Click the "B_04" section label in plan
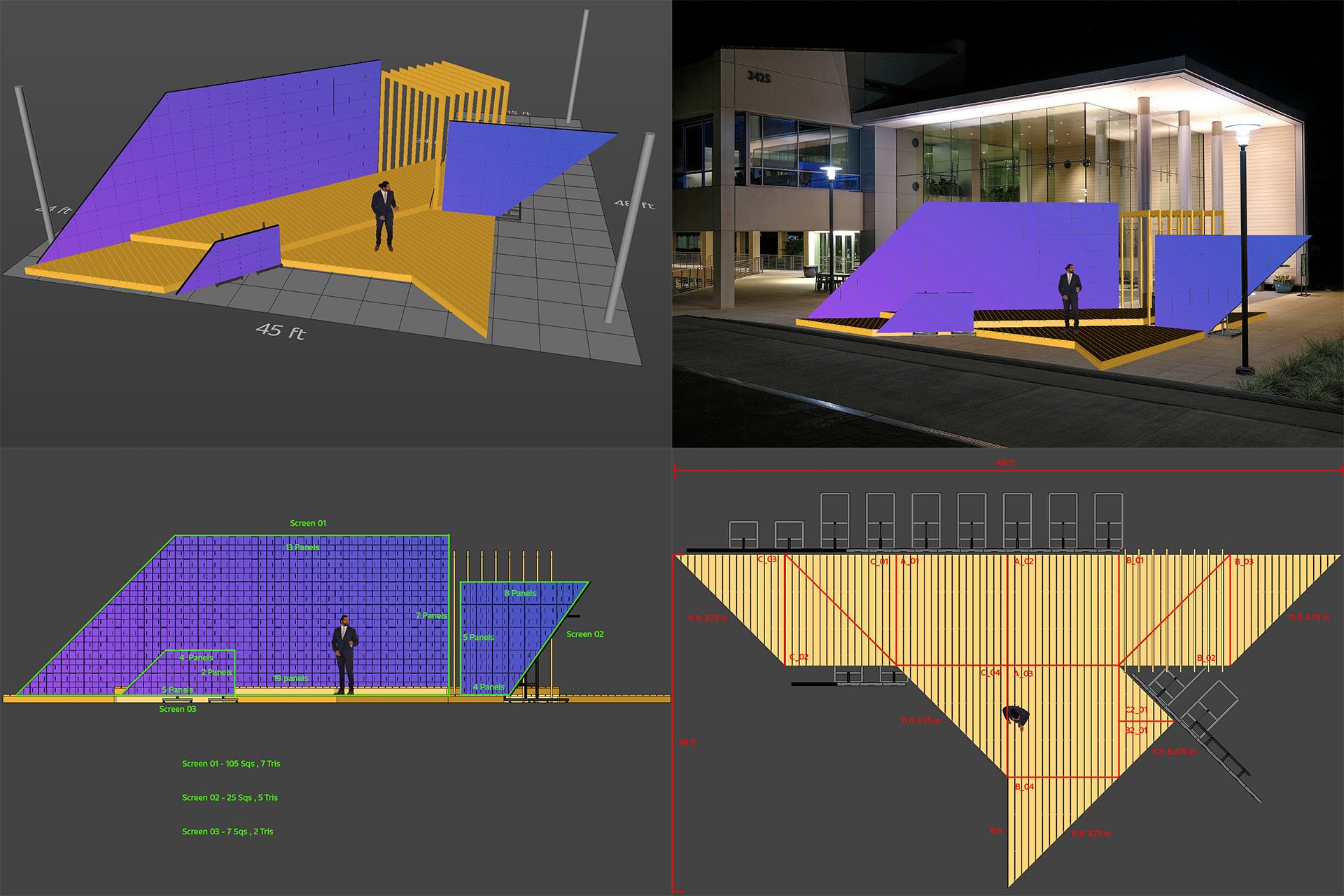This screenshot has height=896, width=1344. 1025,787
